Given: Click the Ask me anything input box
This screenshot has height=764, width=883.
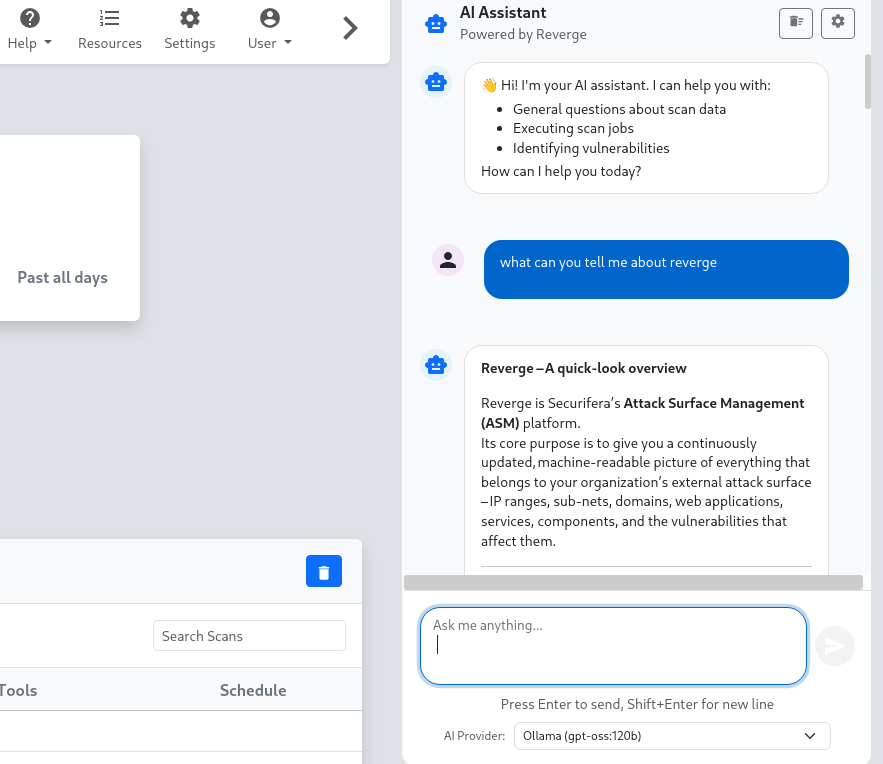Looking at the screenshot, I should click(x=612, y=645).
